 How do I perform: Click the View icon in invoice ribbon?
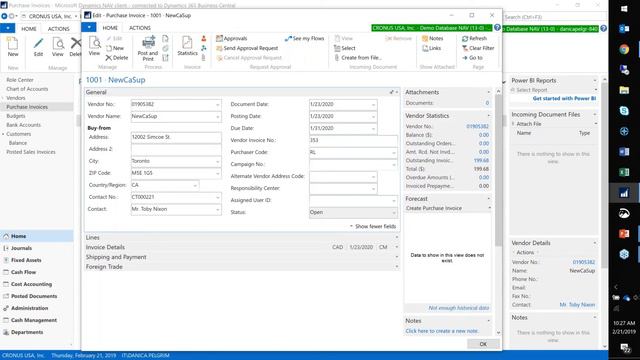tap(94, 46)
